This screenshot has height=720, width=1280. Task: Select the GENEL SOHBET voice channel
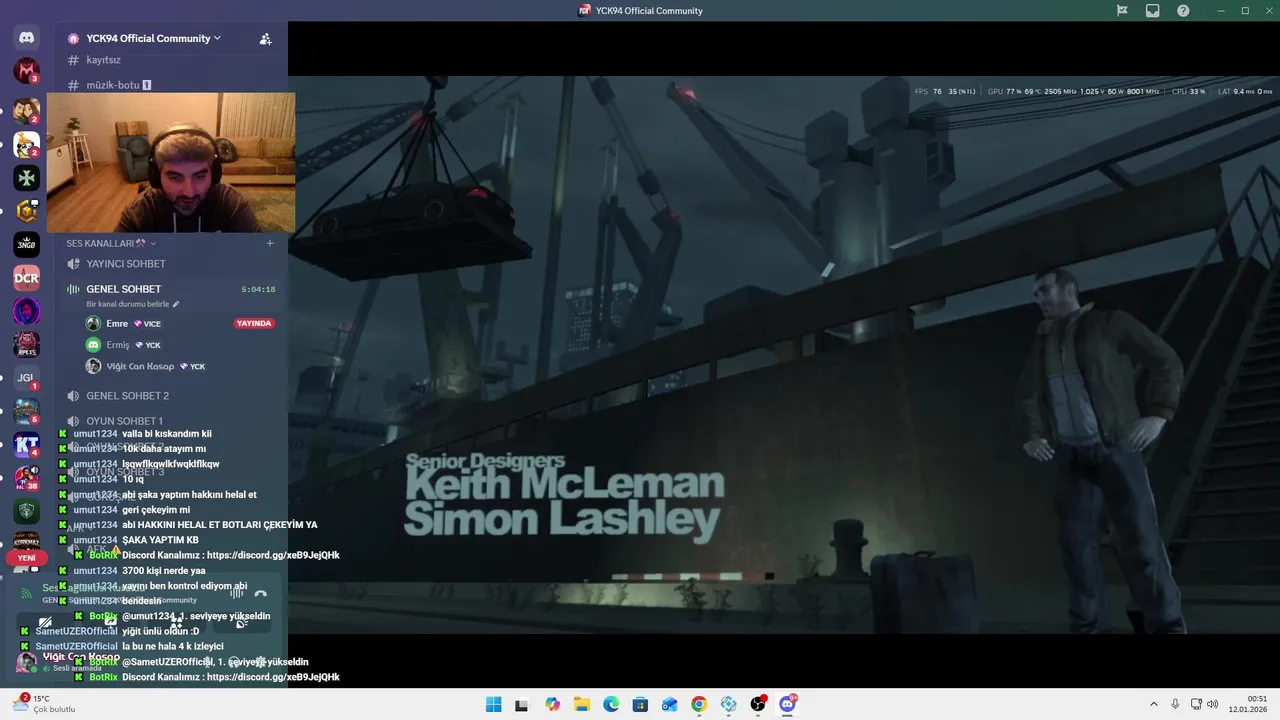point(123,289)
